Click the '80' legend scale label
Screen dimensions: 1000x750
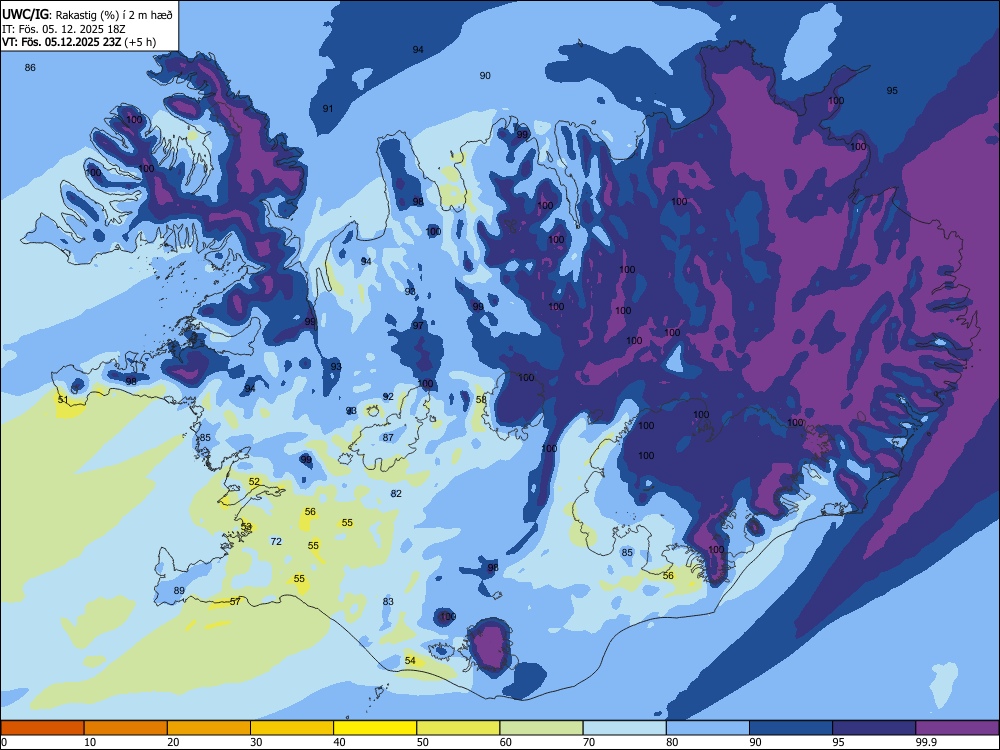tap(672, 742)
